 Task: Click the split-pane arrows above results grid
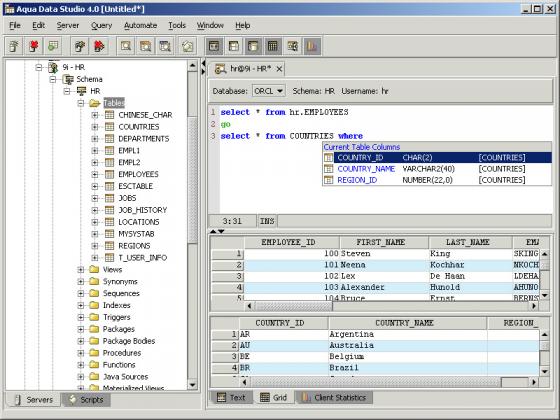[x=217, y=231]
